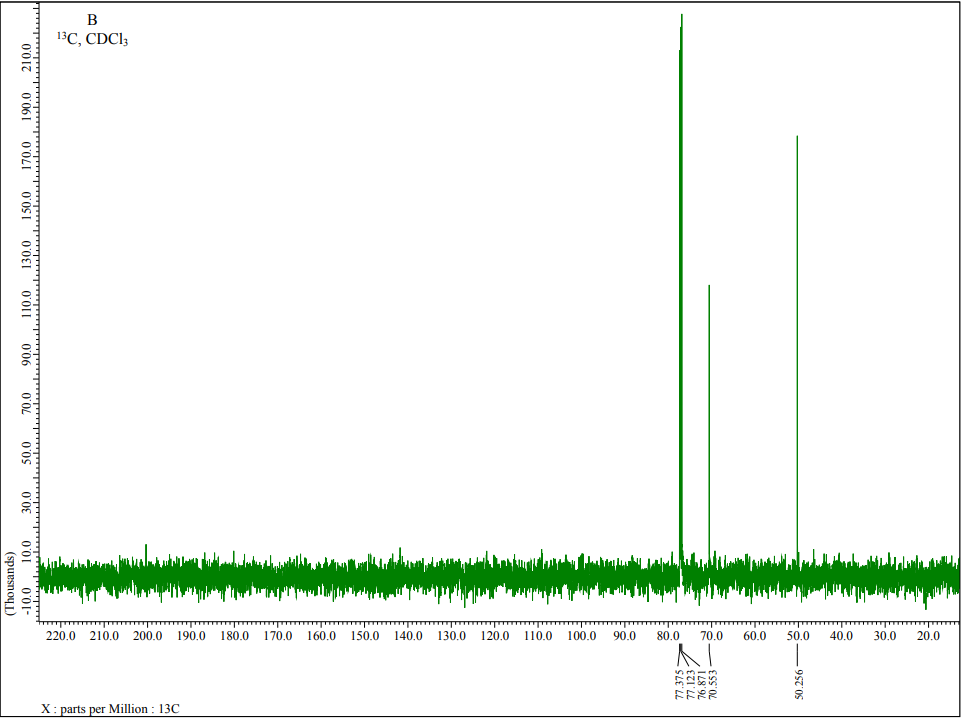Click the 160.0 x-axis tick label
962x719 pixels.
(x=321, y=636)
